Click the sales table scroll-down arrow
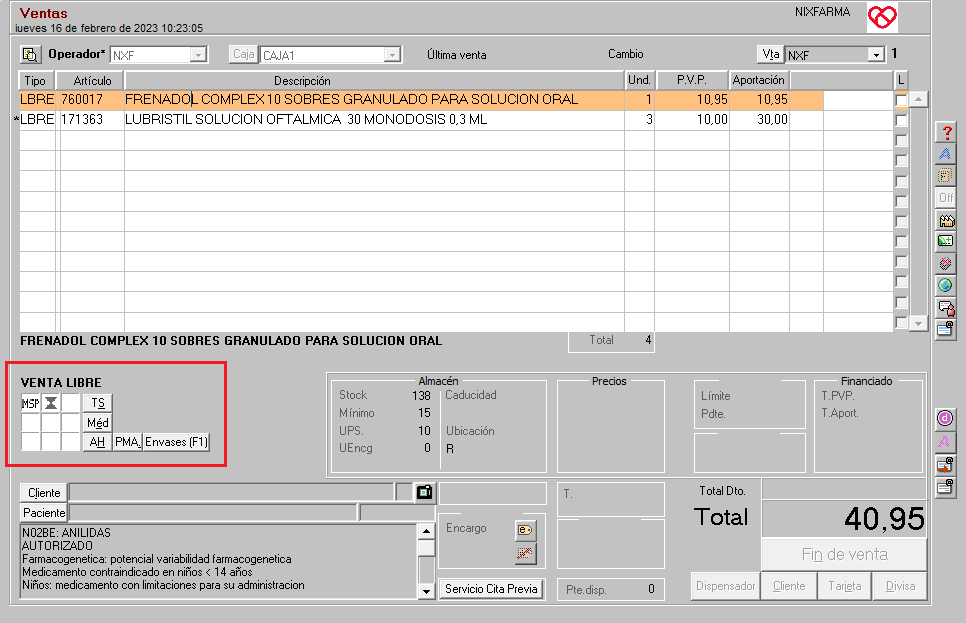Screen dimensions: 966x623 point(919,323)
